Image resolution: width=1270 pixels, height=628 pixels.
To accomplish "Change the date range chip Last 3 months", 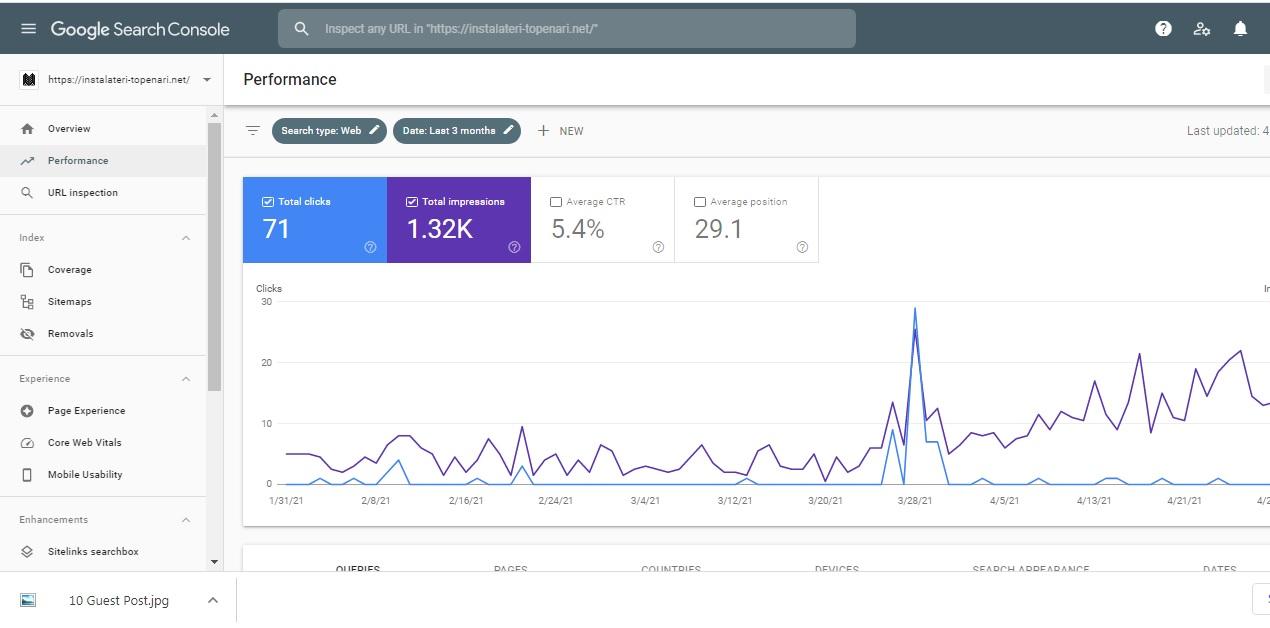I will [x=456, y=130].
